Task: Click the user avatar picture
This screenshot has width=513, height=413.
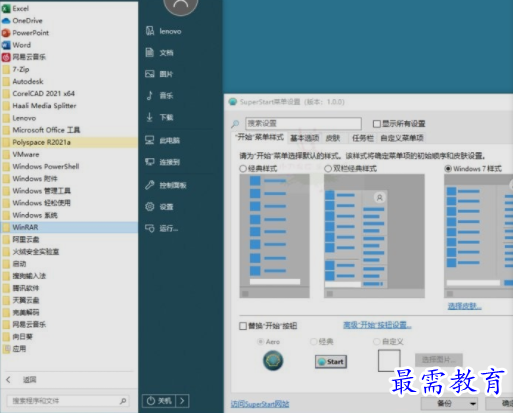Action: [181, 5]
